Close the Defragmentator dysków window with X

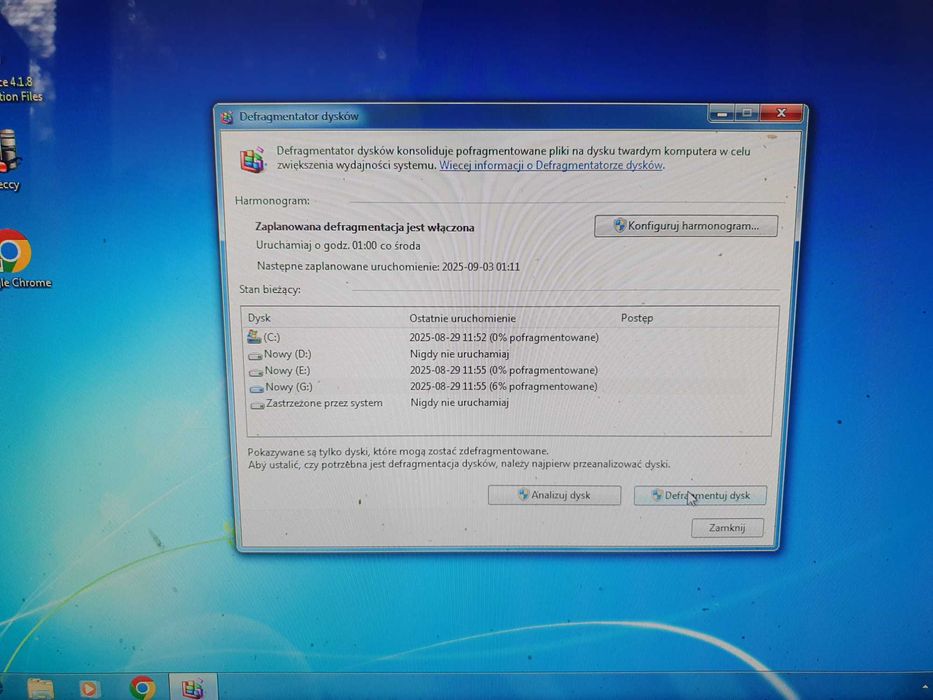[781, 112]
